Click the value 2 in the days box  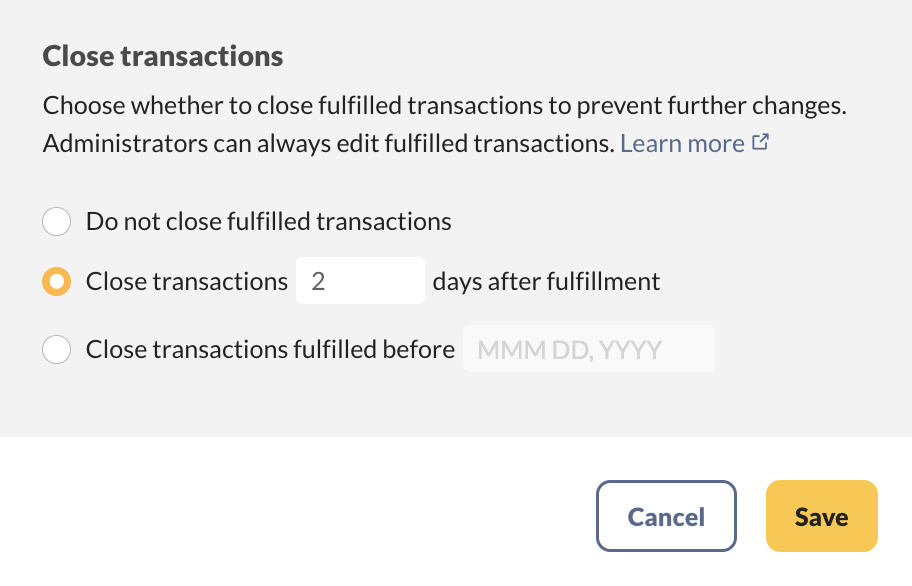(318, 281)
